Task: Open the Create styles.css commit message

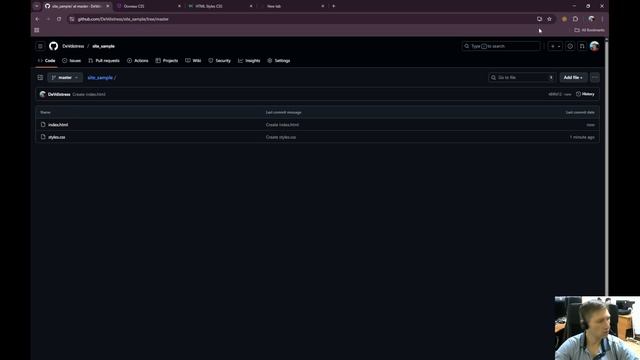Action: pos(281,137)
